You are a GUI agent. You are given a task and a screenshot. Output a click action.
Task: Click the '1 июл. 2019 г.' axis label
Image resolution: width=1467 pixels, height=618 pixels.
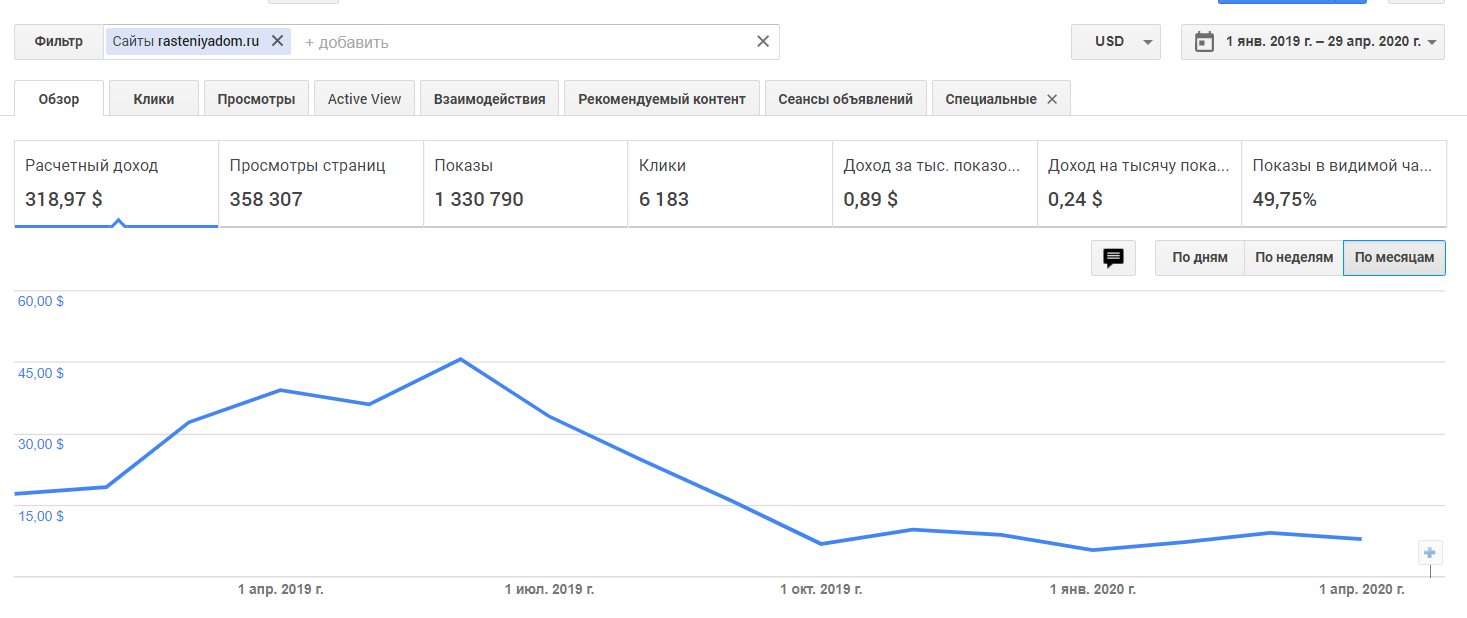[550, 590]
